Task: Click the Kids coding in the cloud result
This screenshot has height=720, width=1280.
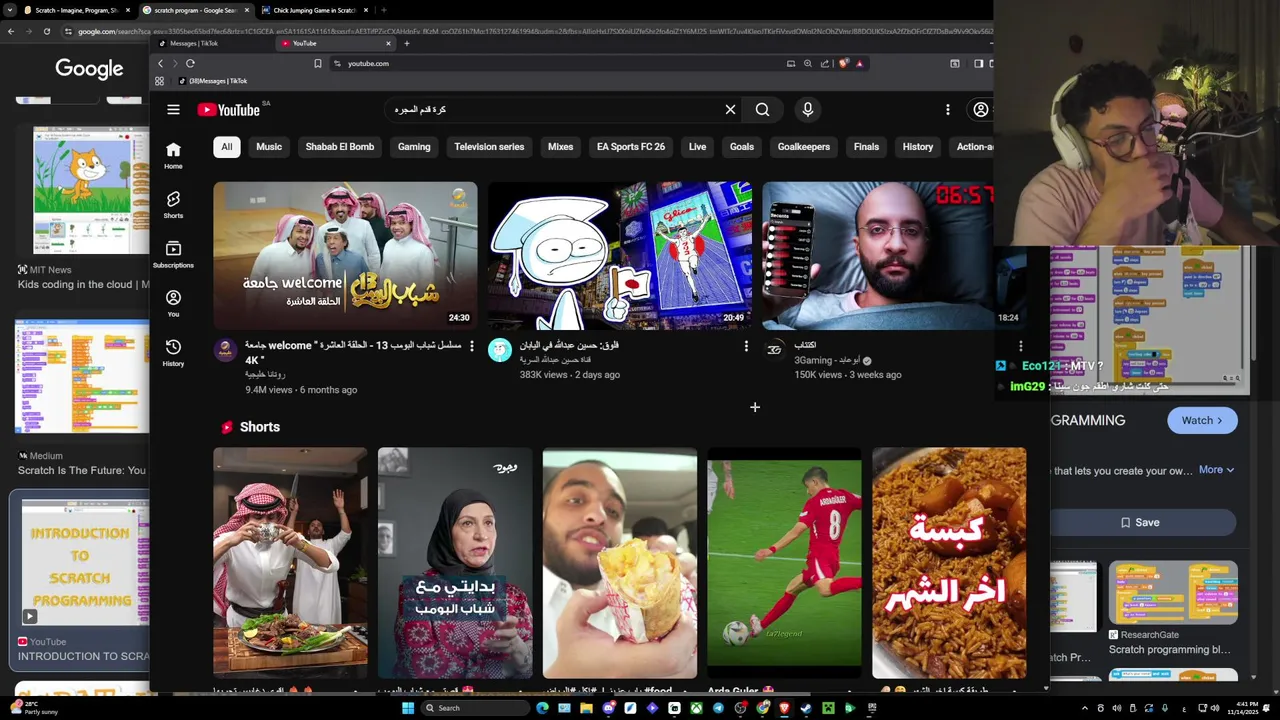Action: [82, 285]
